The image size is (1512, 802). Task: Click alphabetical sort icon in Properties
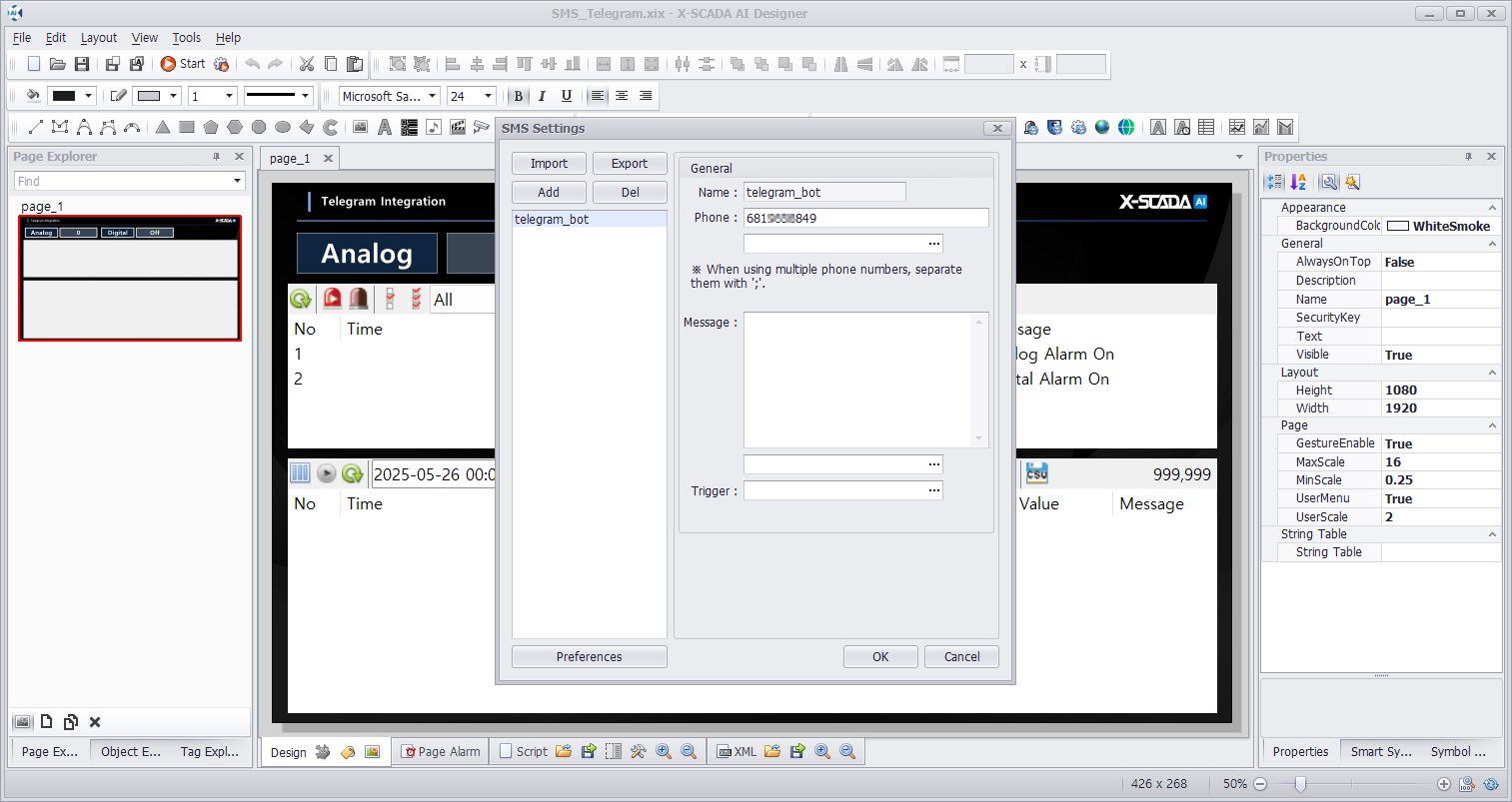(x=1298, y=182)
